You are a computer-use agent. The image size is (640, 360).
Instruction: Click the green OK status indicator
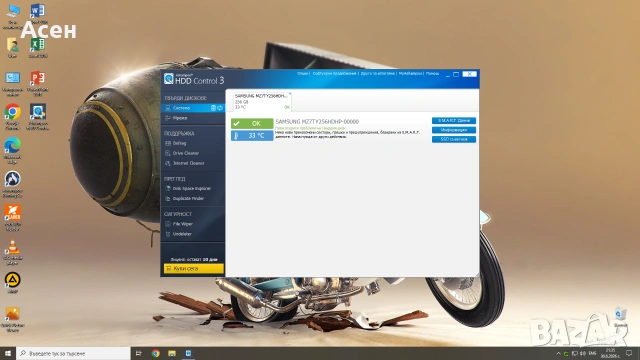(252, 123)
